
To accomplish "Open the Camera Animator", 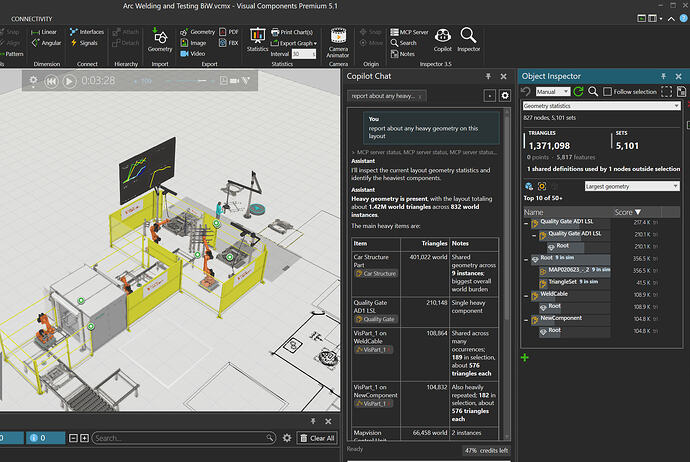I will (x=338, y=43).
